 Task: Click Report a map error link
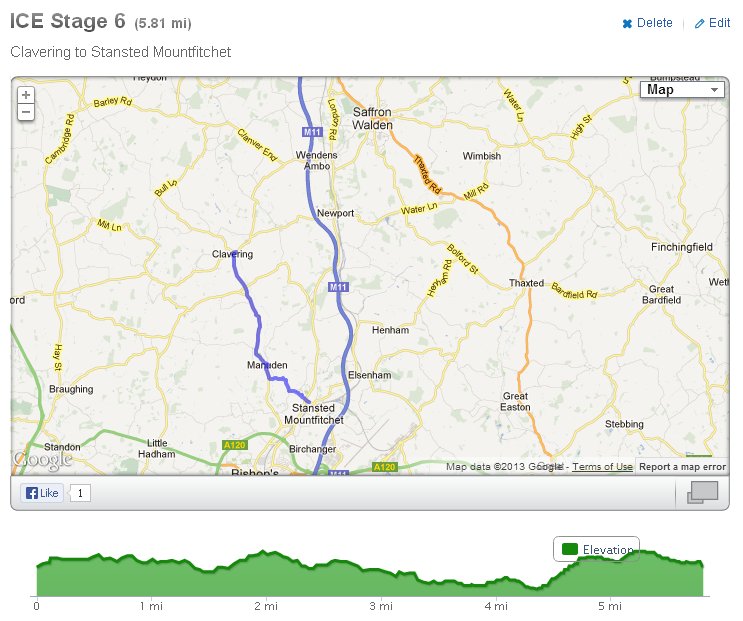point(682,467)
